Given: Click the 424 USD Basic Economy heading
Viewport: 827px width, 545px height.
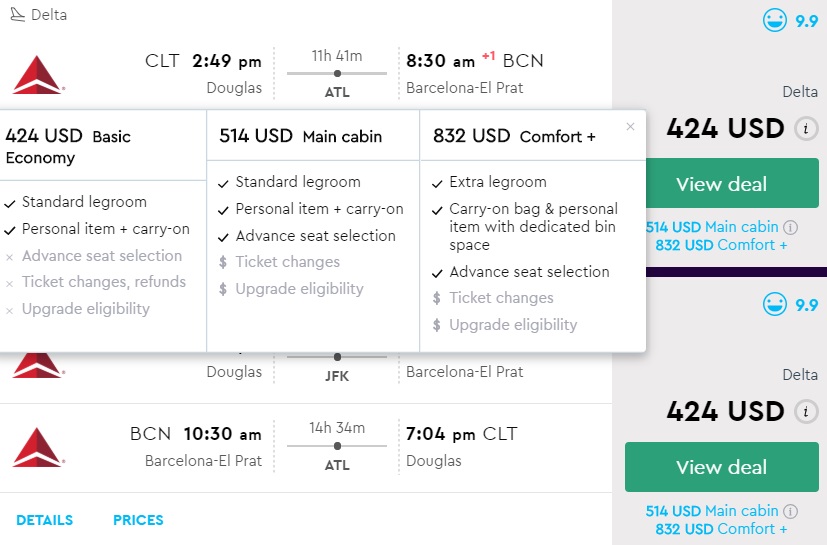Looking at the screenshot, I should (x=68, y=146).
